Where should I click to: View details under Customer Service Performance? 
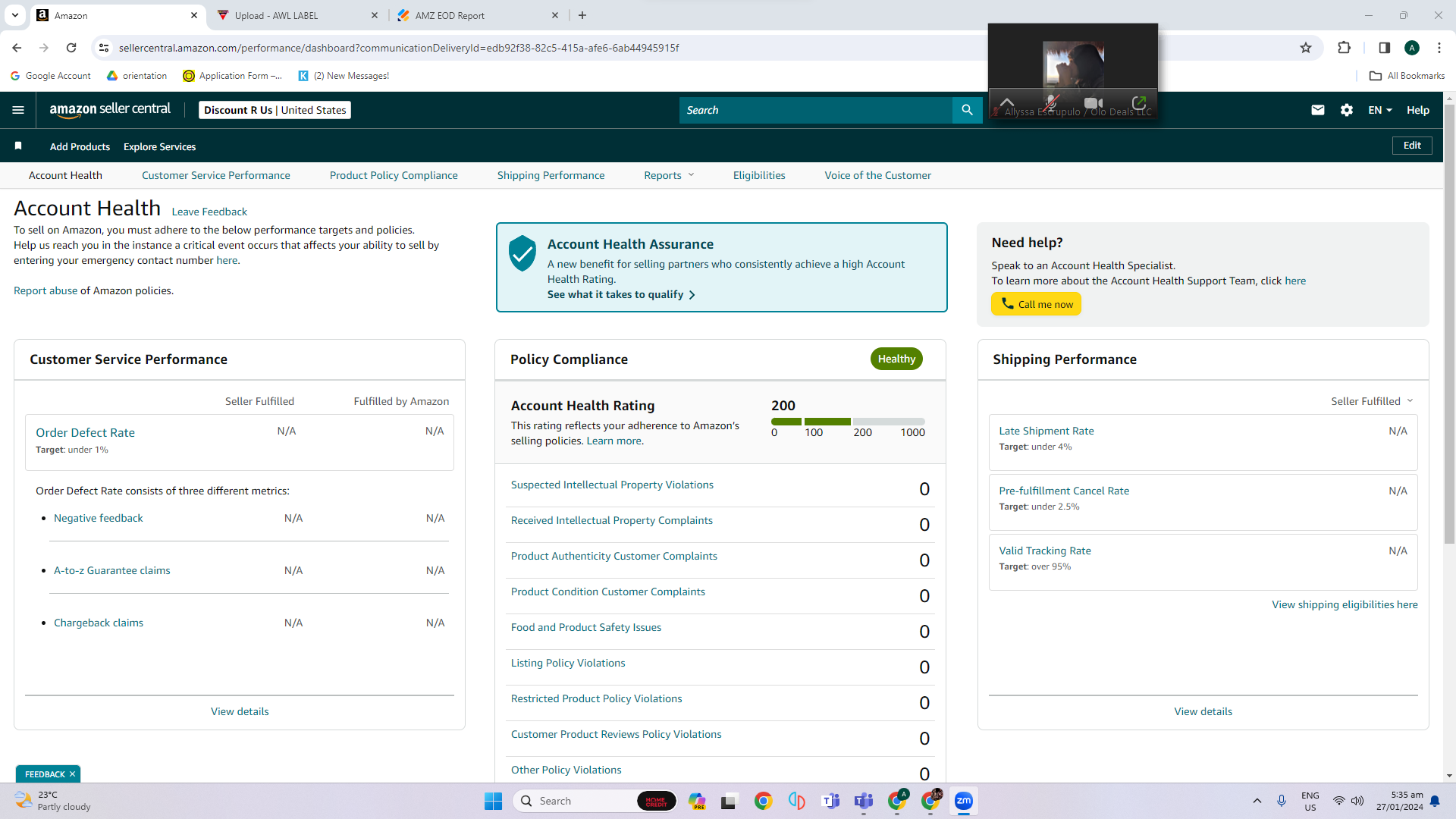coord(240,711)
